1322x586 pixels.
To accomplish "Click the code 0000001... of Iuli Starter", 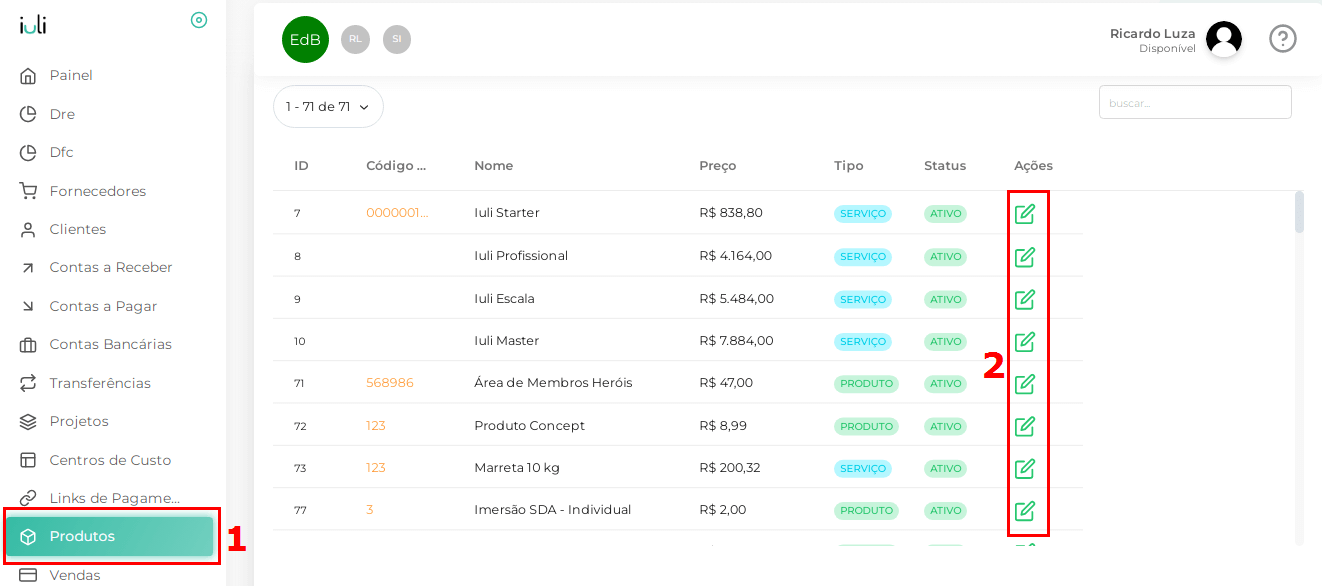I will pyautogui.click(x=397, y=213).
